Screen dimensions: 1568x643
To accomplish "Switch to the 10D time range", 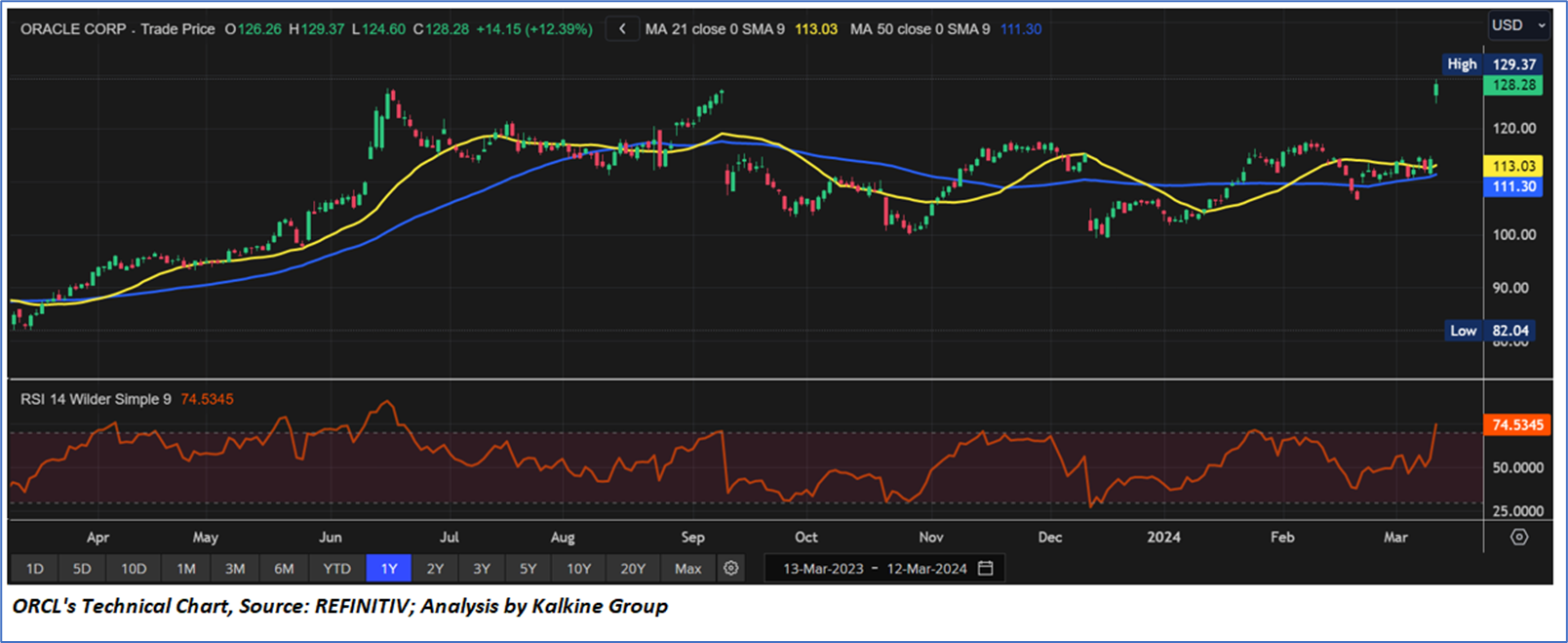I will point(134,568).
